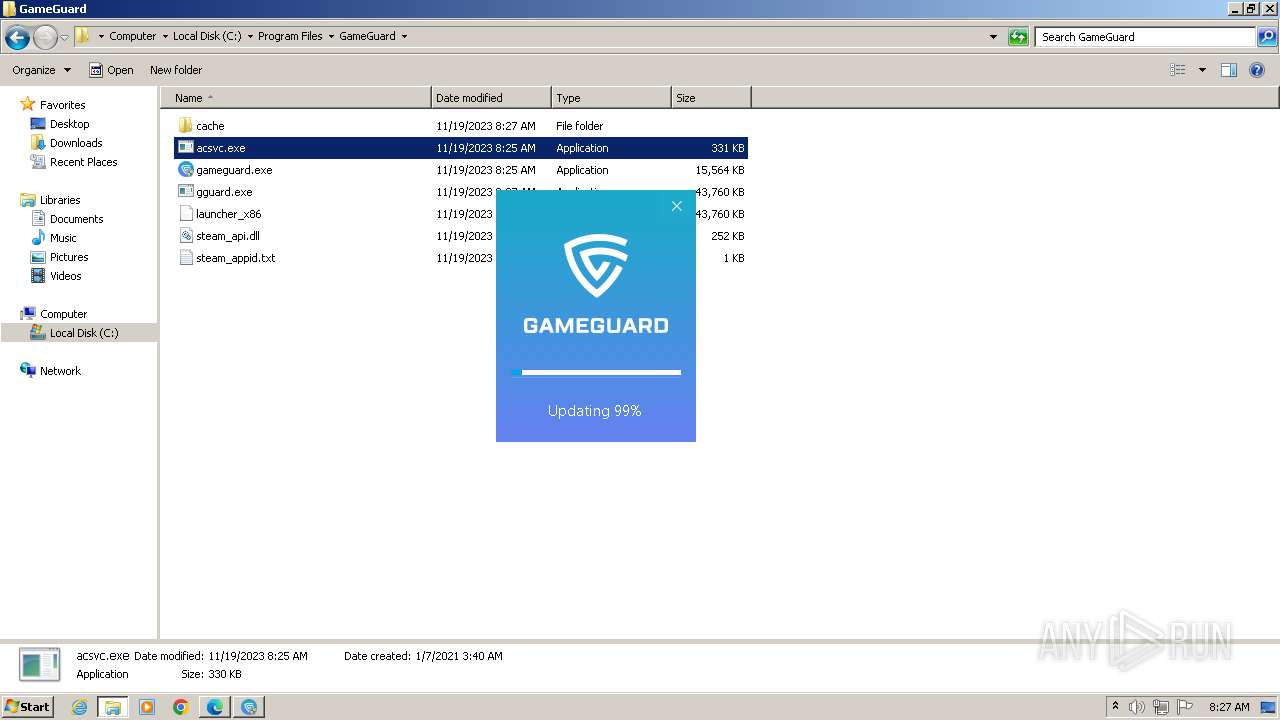This screenshot has height=720, width=1280.
Task: Sort by Size column header
Action: [711, 98]
